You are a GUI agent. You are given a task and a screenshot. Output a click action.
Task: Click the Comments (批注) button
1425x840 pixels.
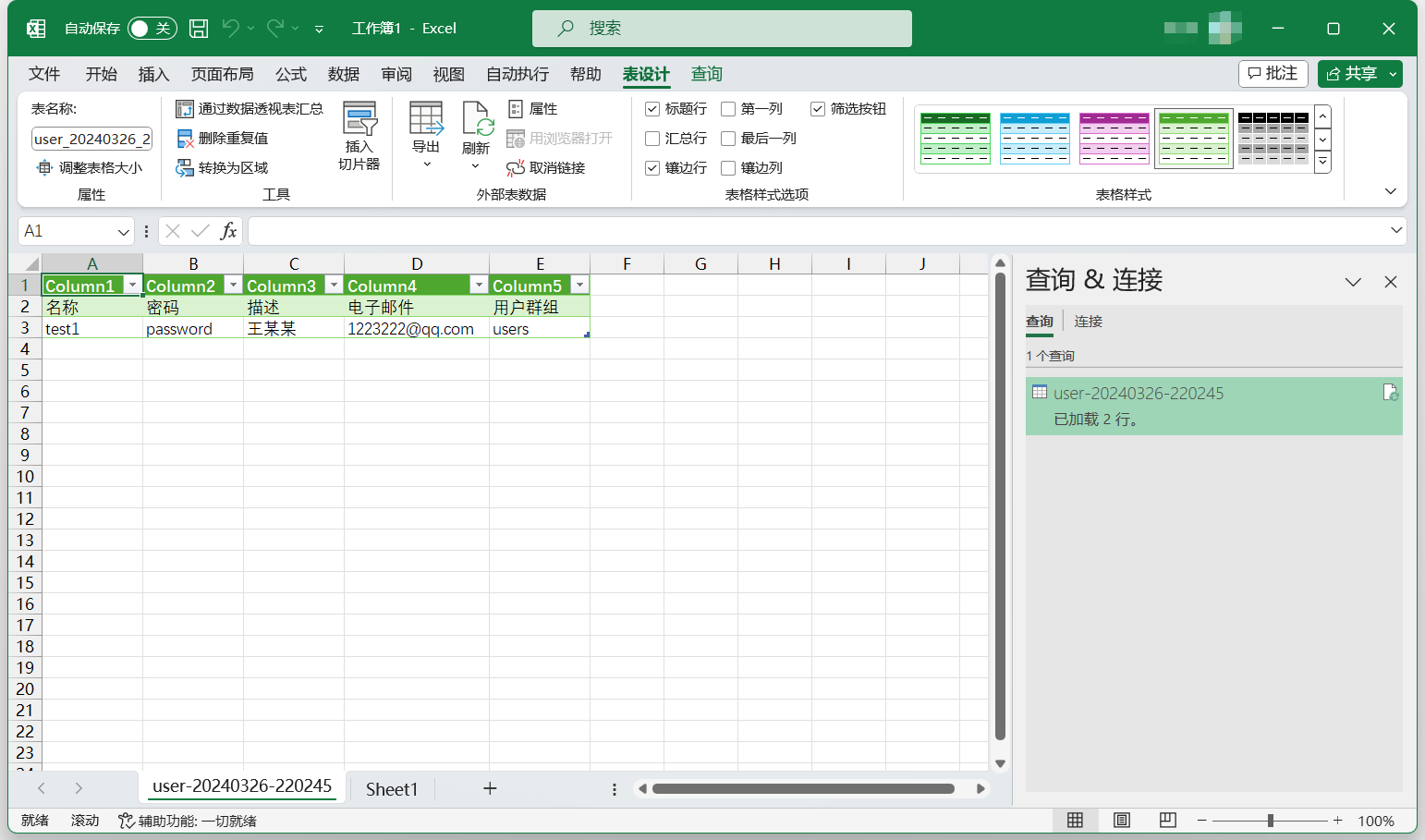[1273, 74]
